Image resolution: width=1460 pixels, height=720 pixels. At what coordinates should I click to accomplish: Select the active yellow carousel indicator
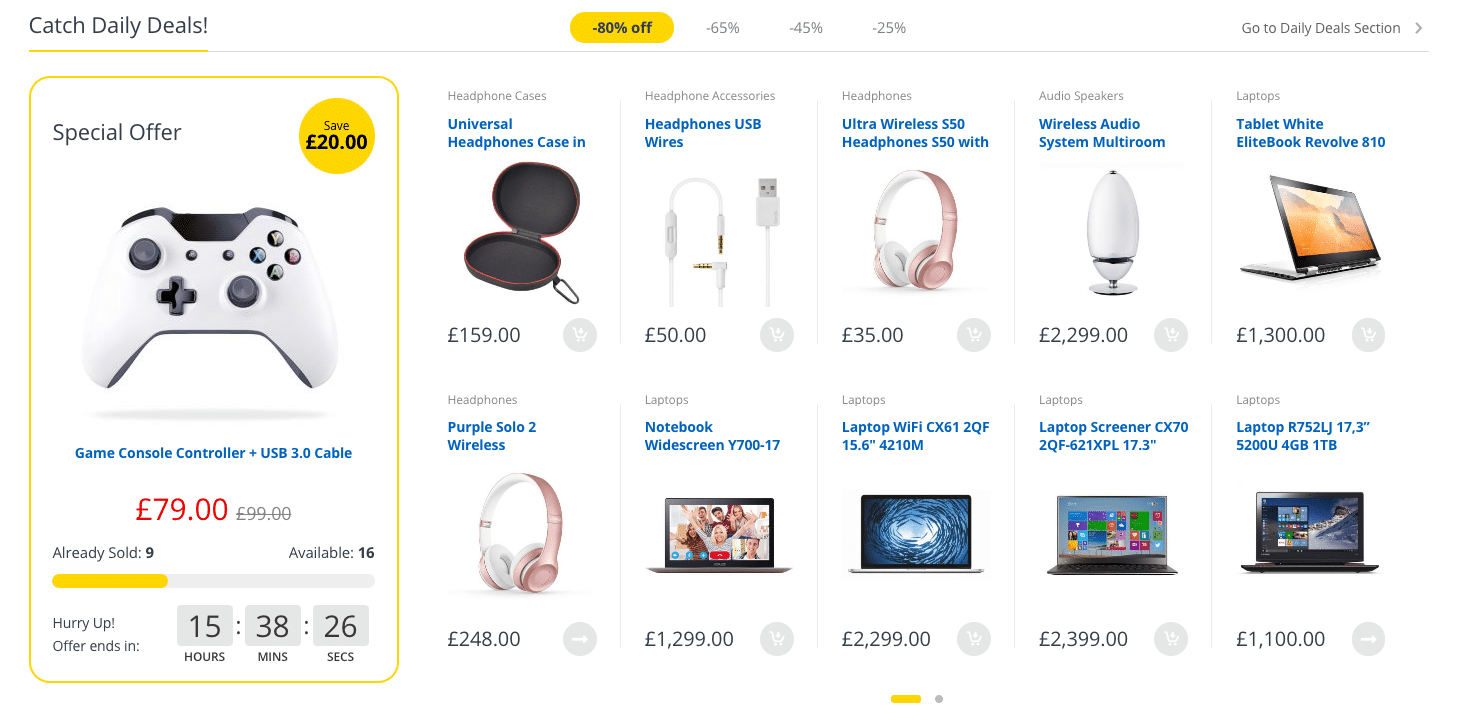coord(906,699)
